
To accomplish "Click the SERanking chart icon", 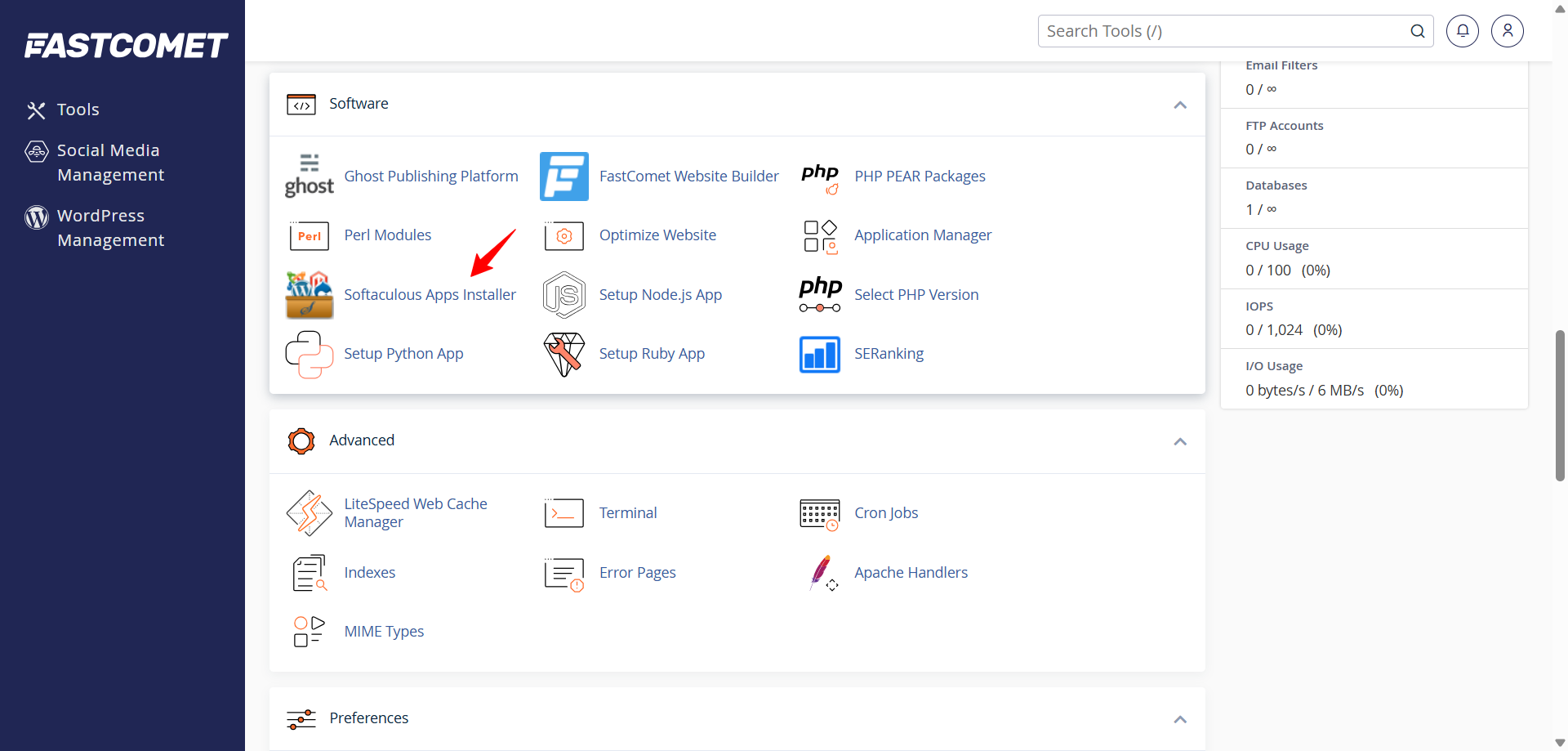I will [820, 355].
